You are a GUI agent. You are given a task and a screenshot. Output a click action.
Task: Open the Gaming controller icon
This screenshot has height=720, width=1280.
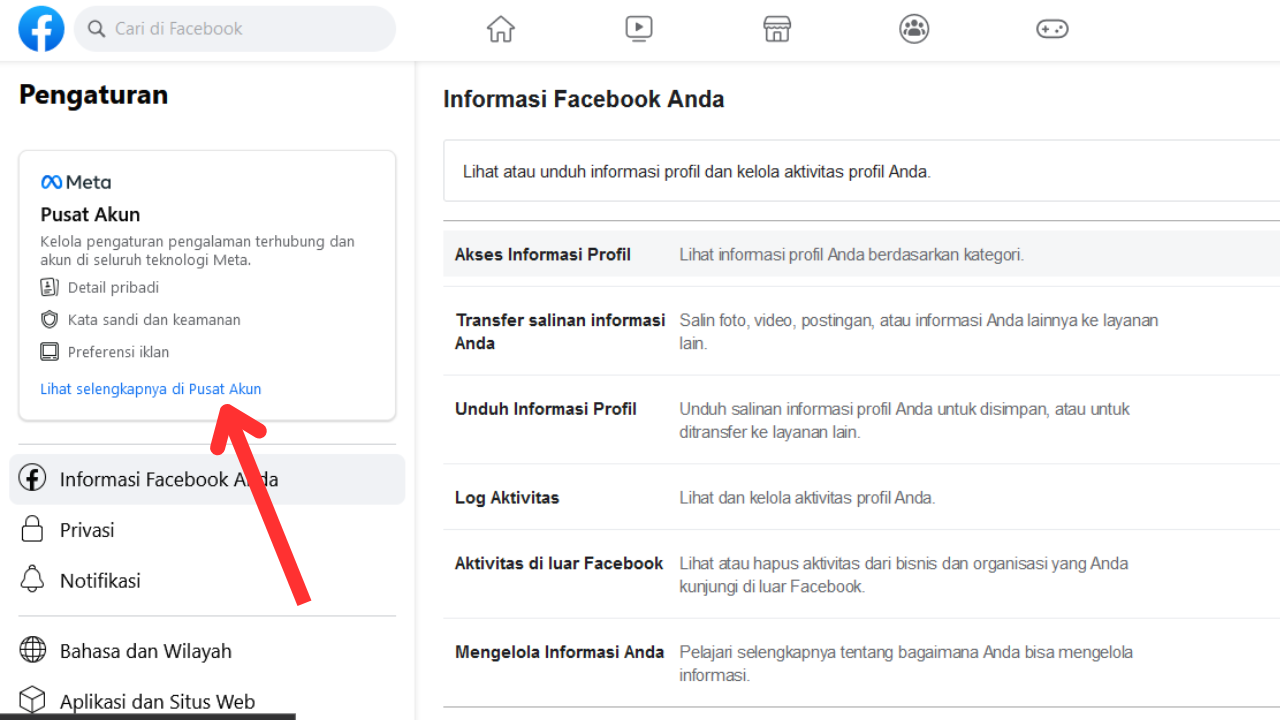[x=1052, y=29]
